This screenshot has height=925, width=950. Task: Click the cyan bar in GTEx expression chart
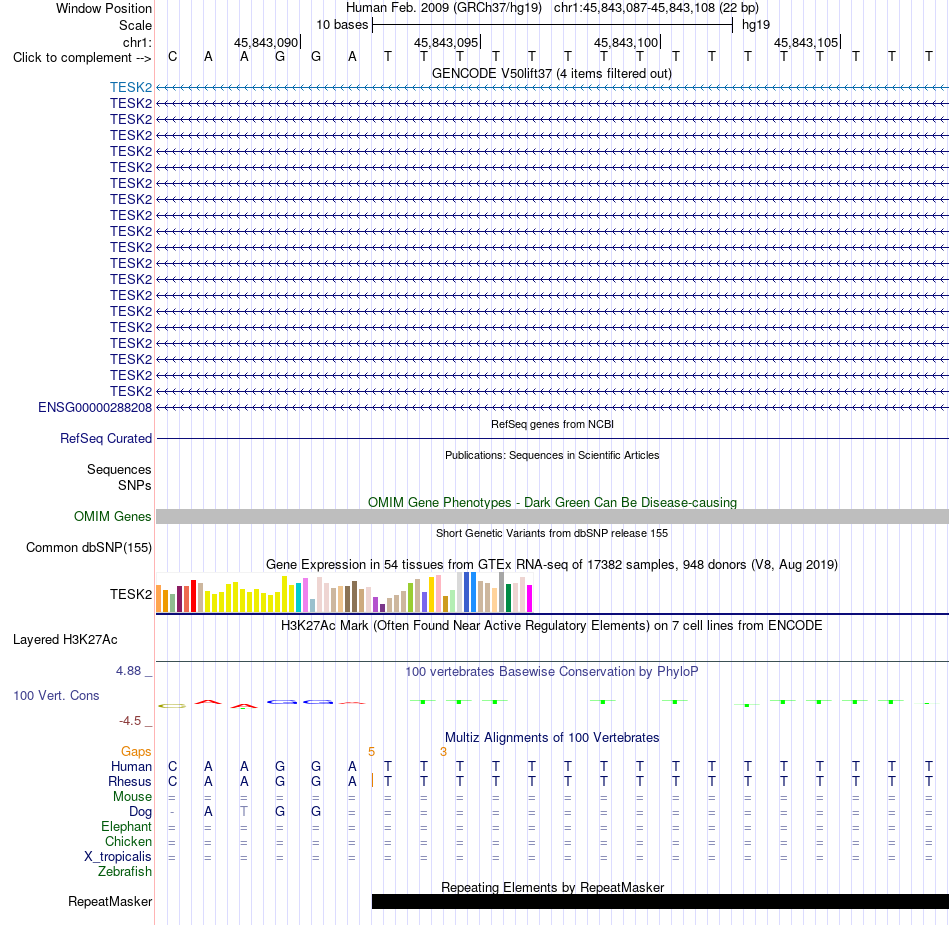click(x=299, y=597)
